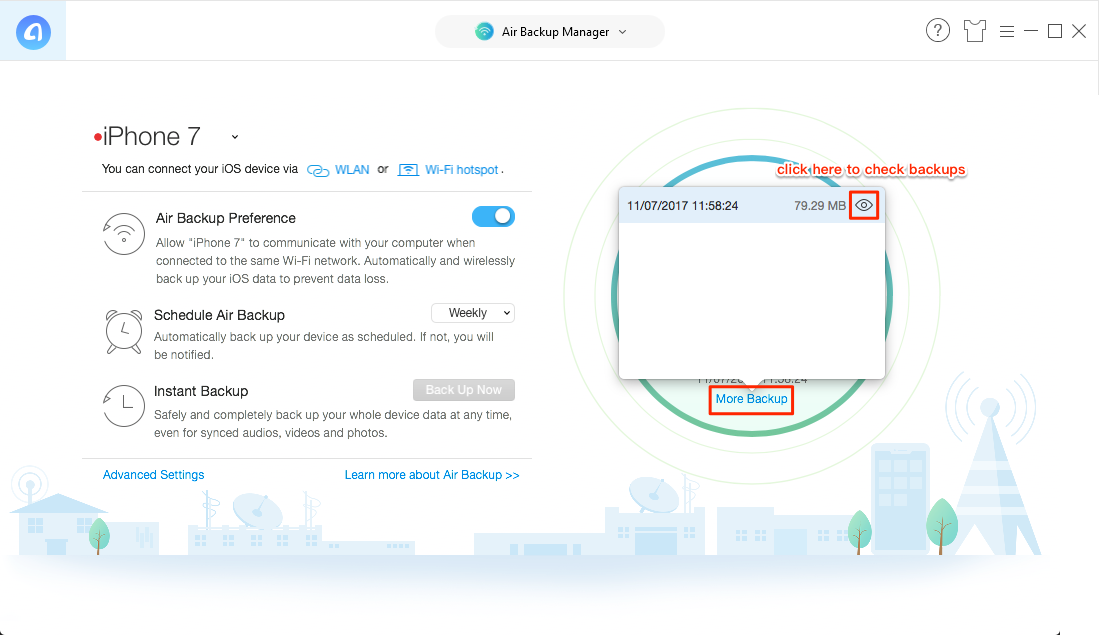Click the More Backup link

click(x=751, y=399)
